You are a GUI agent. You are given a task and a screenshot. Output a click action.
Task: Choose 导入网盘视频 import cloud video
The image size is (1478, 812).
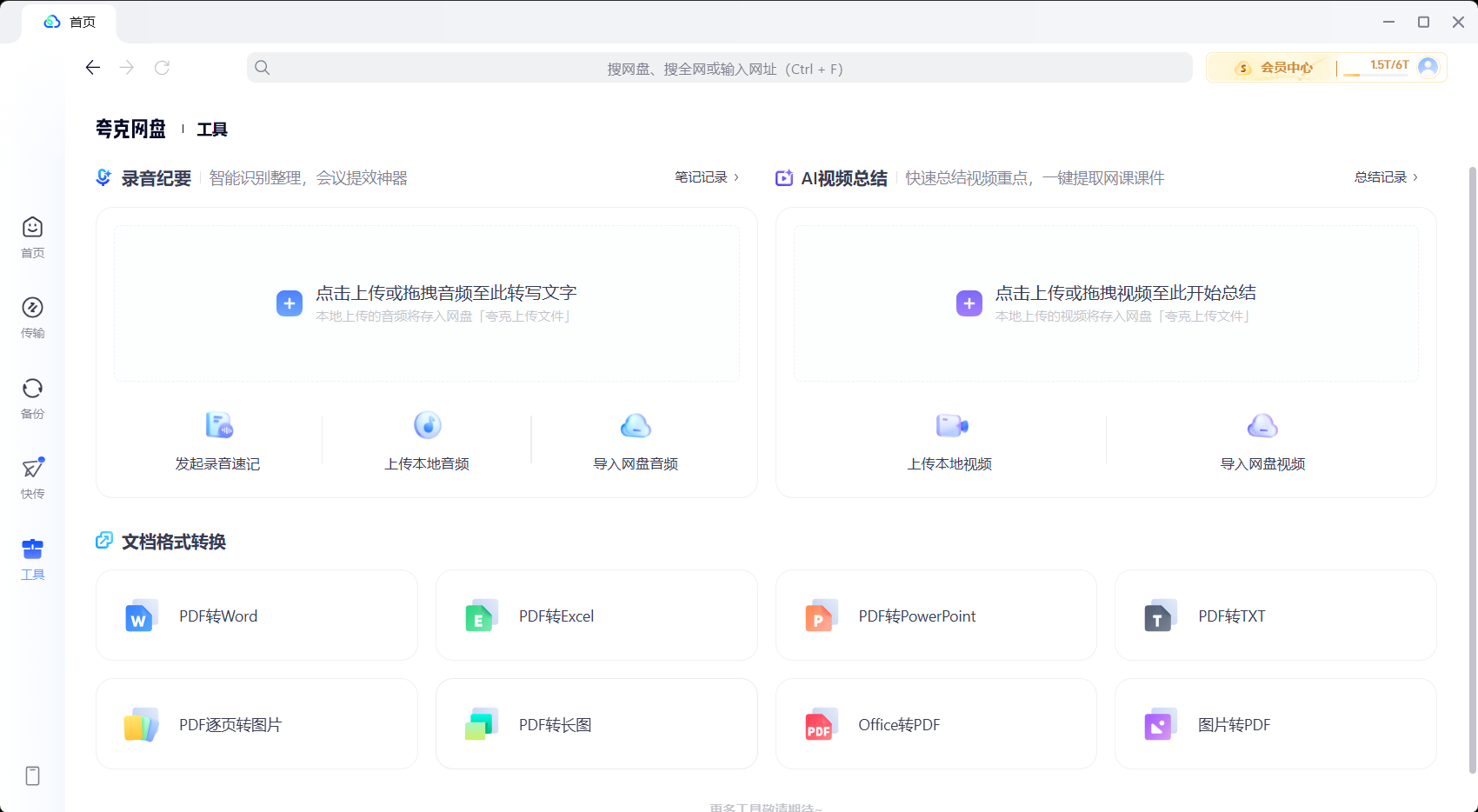pos(1262,441)
